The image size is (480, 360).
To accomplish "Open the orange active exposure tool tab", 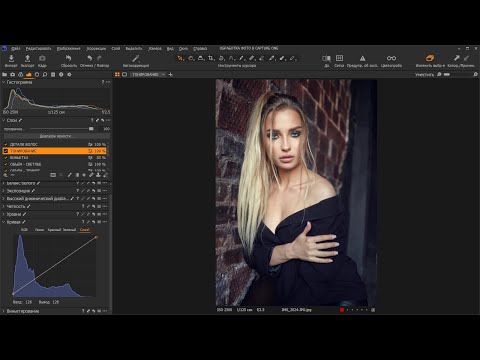I will 29,75.
